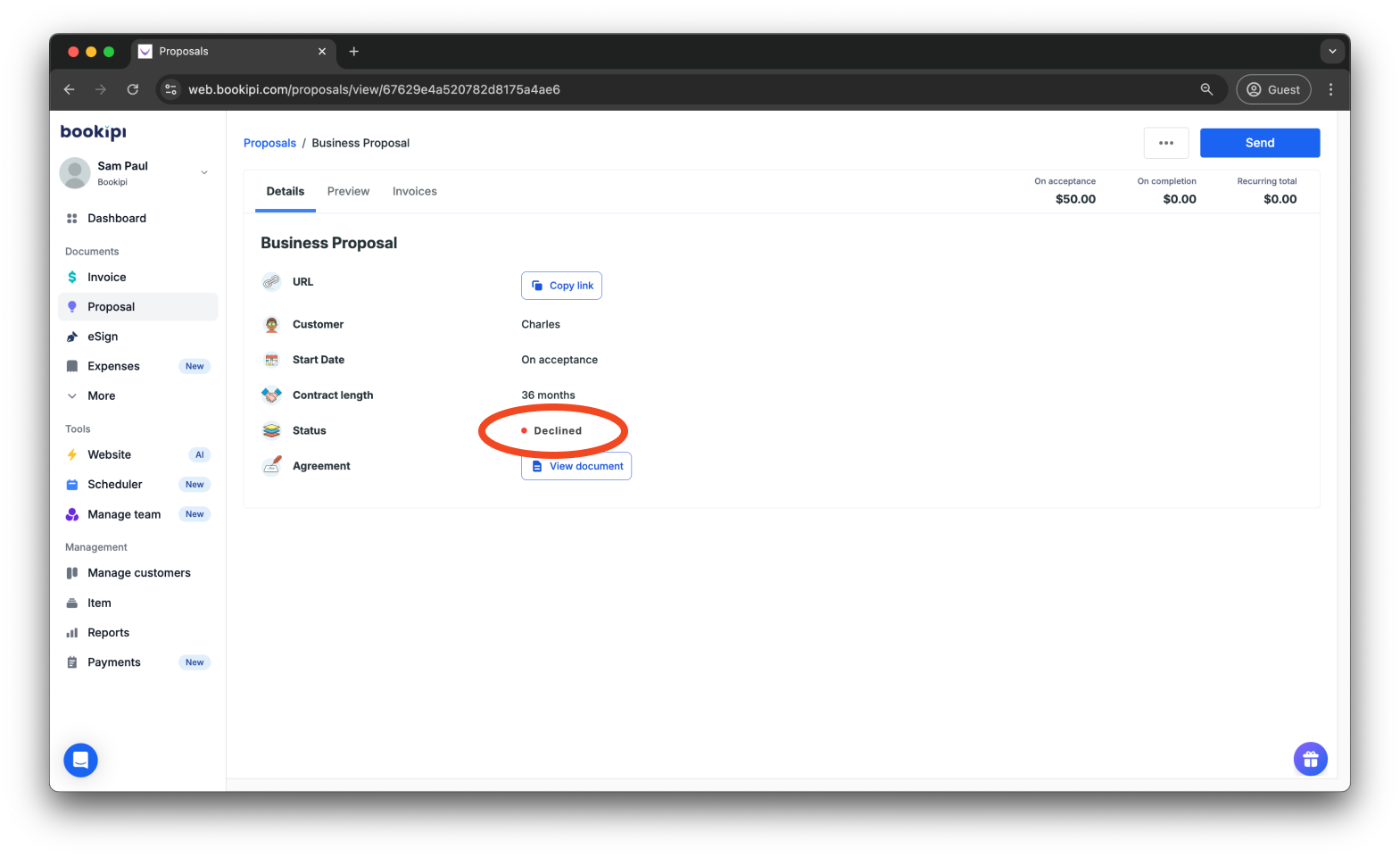
Task: Click the On completion $0.00 amount
Action: point(1180,199)
